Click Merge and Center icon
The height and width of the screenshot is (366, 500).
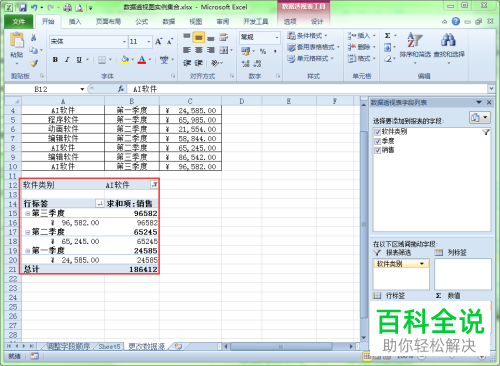pyautogui.click(x=224, y=50)
